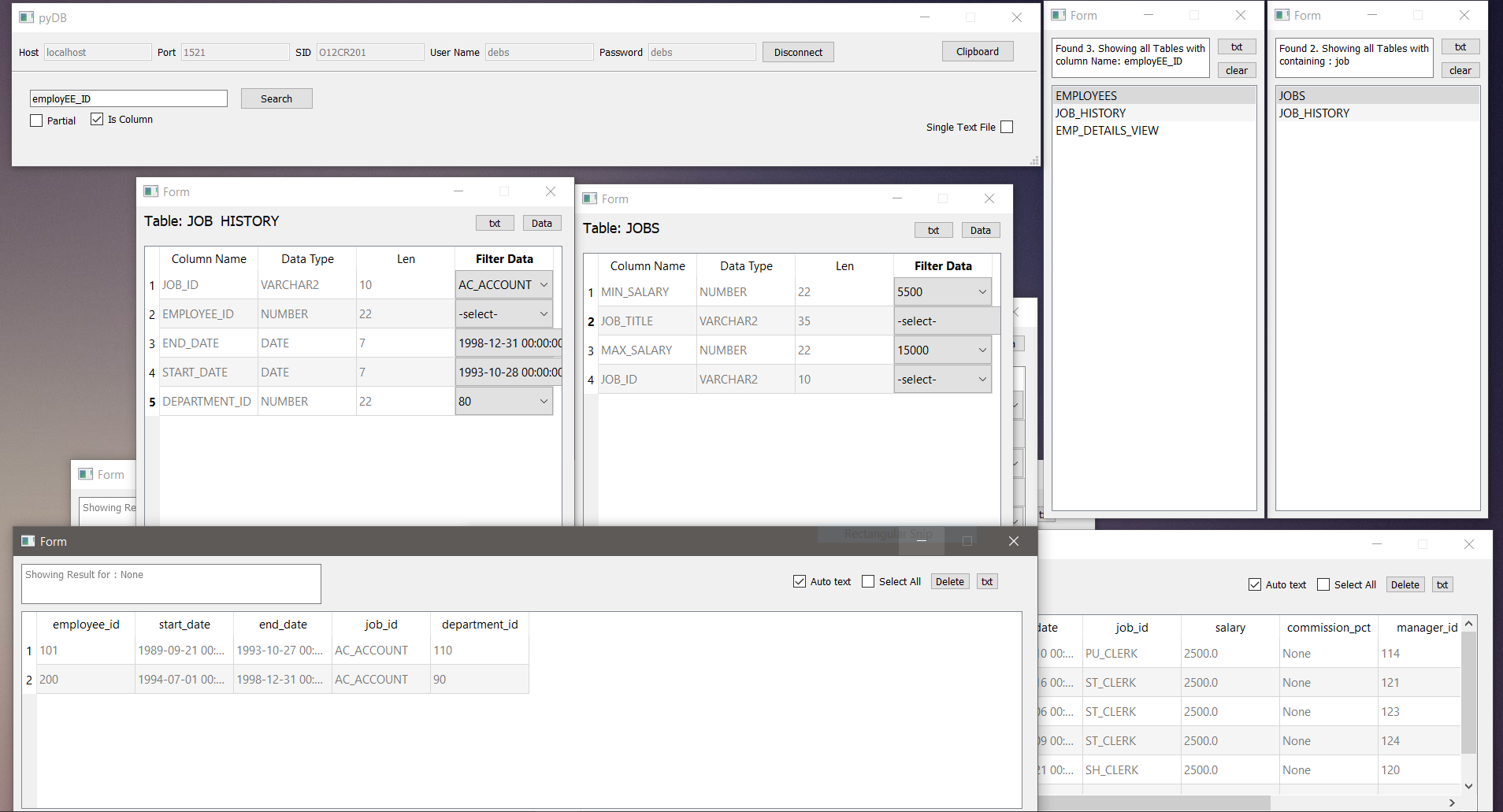Viewport: 1503px width, 812px height.
Task: Open the DEPARTMENT_ID filter dropdown showing 80
Action: click(x=503, y=401)
